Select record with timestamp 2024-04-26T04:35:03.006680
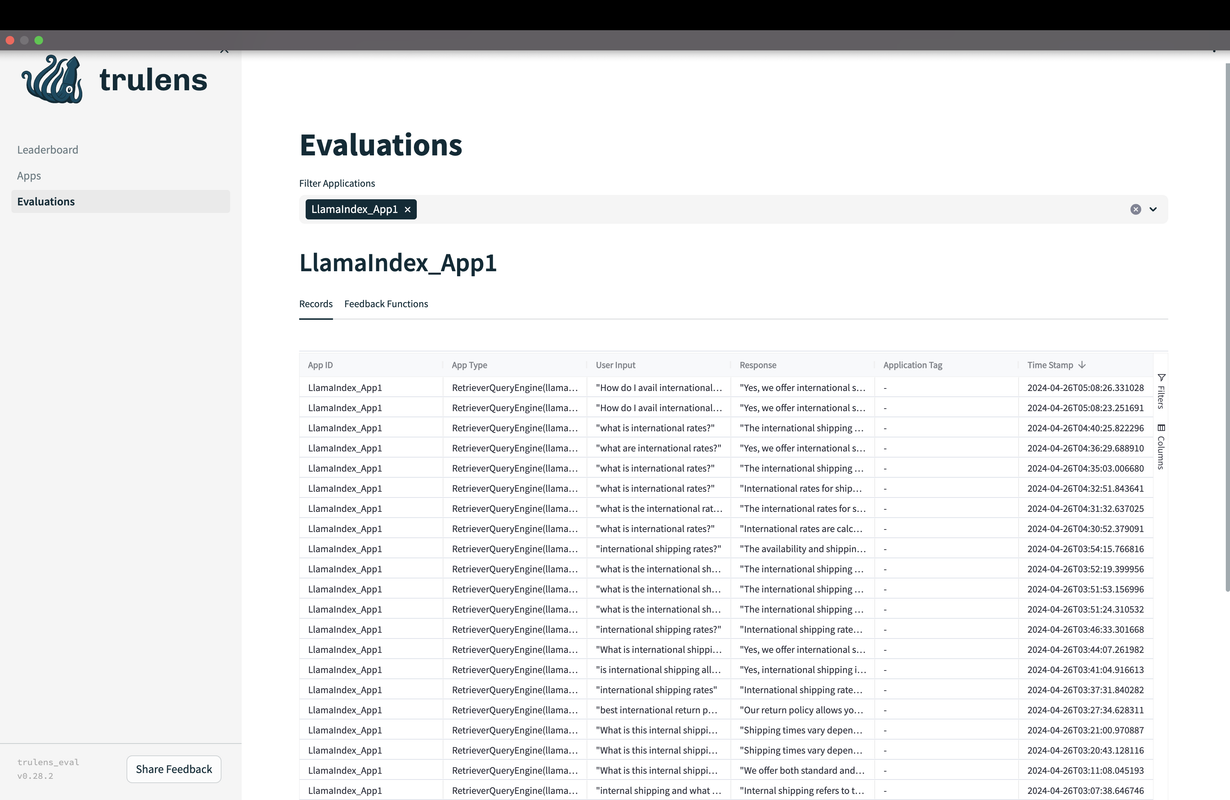 pyautogui.click(x=726, y=468)
